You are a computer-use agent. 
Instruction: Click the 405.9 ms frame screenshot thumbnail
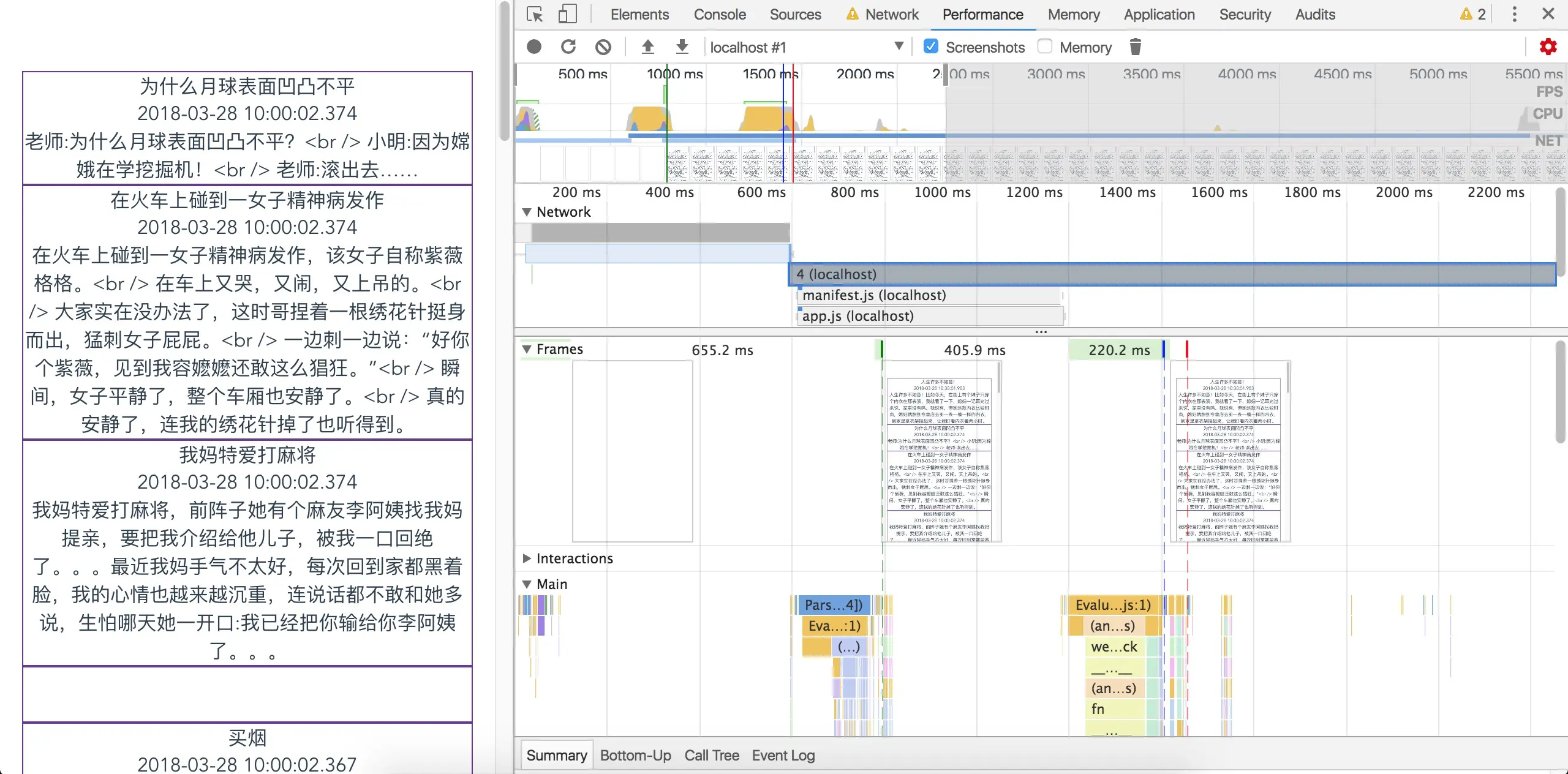click(x=940, y=453)
